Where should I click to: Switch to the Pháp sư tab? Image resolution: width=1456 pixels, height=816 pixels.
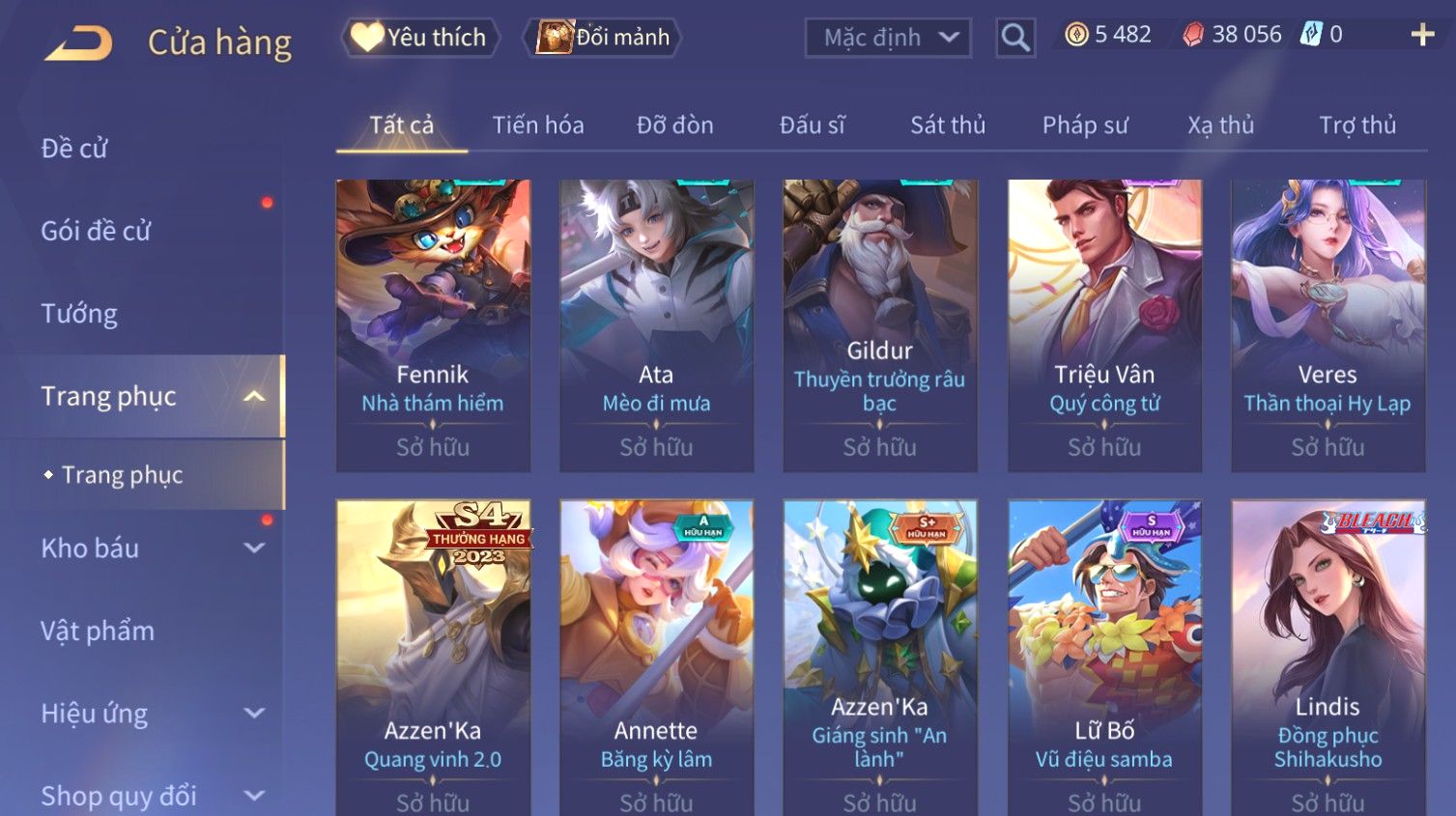click(1085, 126)
